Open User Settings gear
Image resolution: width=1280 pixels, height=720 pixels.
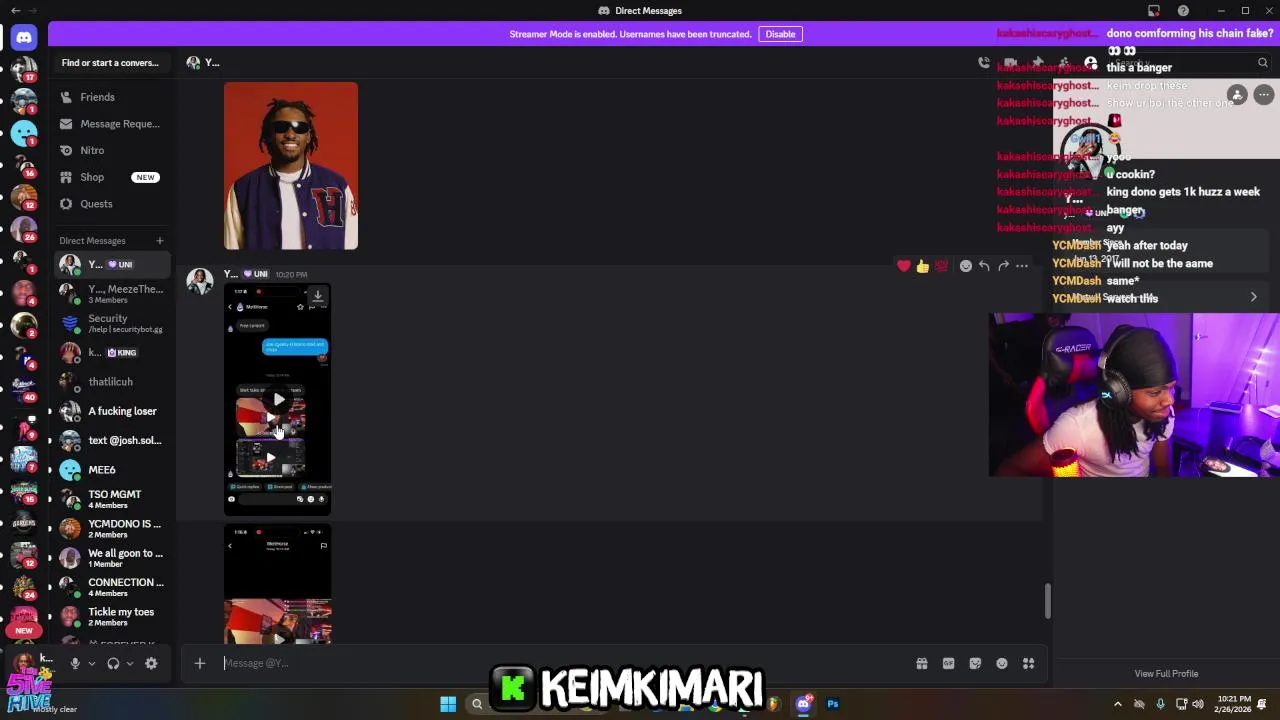[151, 663]
